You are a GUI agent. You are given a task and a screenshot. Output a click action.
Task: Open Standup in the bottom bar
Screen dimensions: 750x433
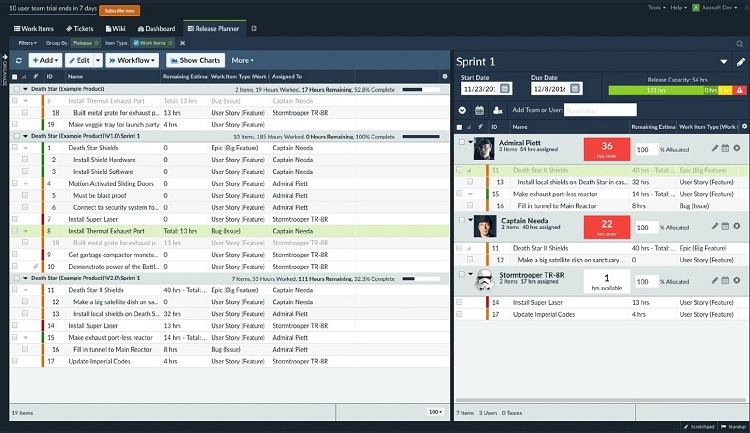734,427
